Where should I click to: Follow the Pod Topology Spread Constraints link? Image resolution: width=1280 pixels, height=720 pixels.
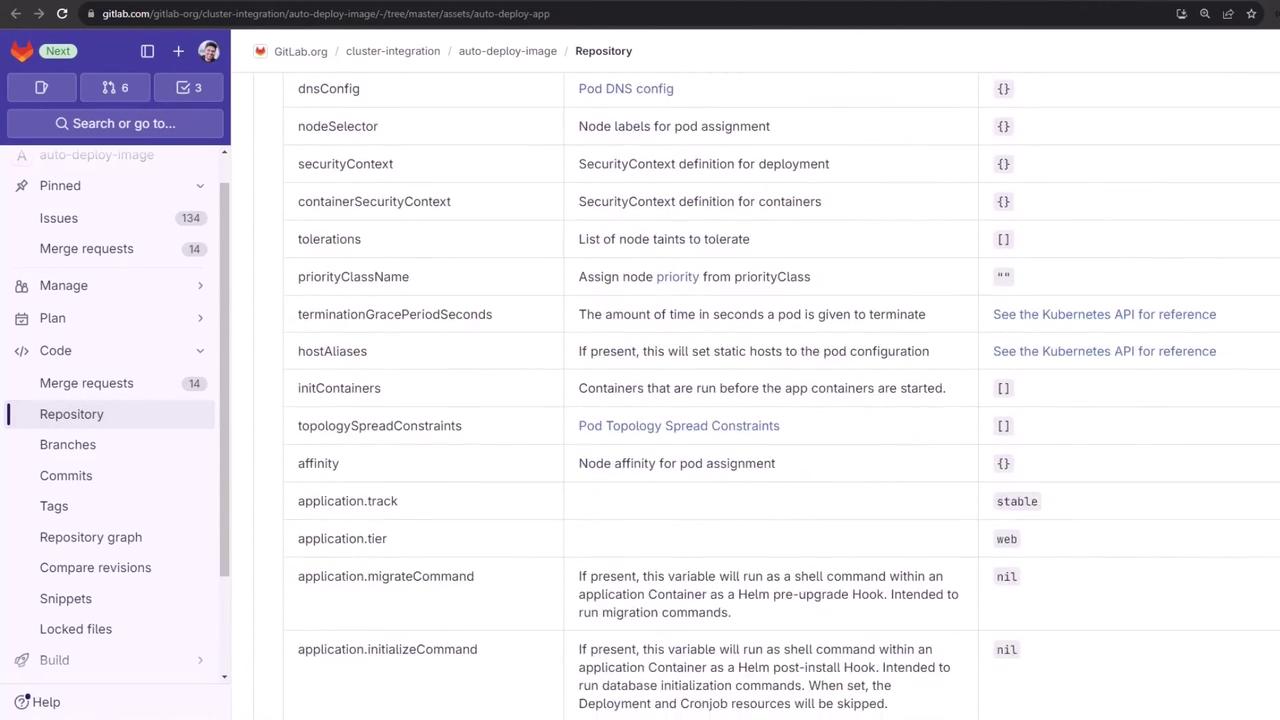[x=679, y=426]
